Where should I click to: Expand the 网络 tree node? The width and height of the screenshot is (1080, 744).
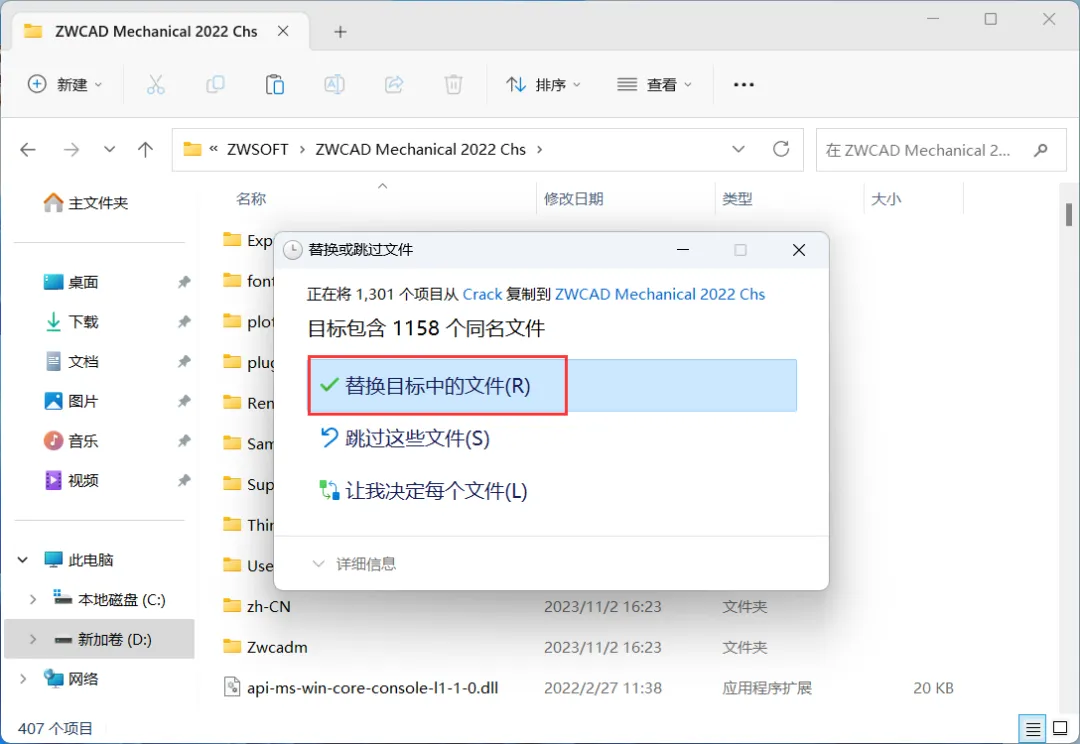(23, 679)
